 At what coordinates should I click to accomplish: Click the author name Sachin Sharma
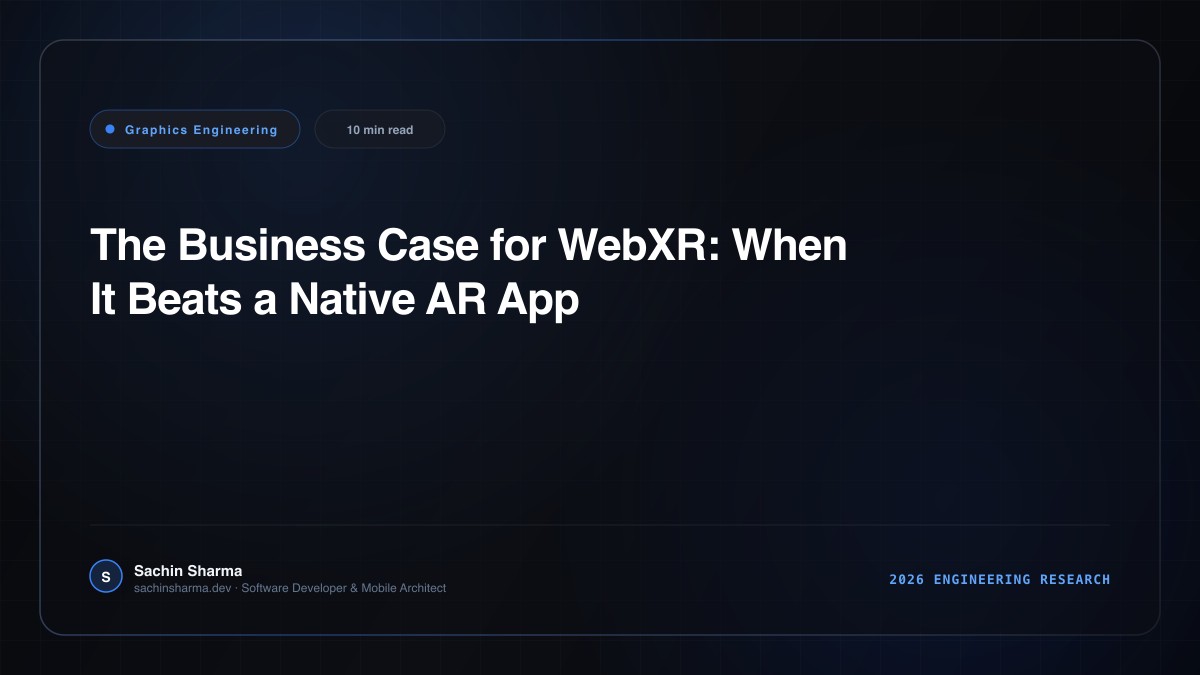click(x=188, y=571)
